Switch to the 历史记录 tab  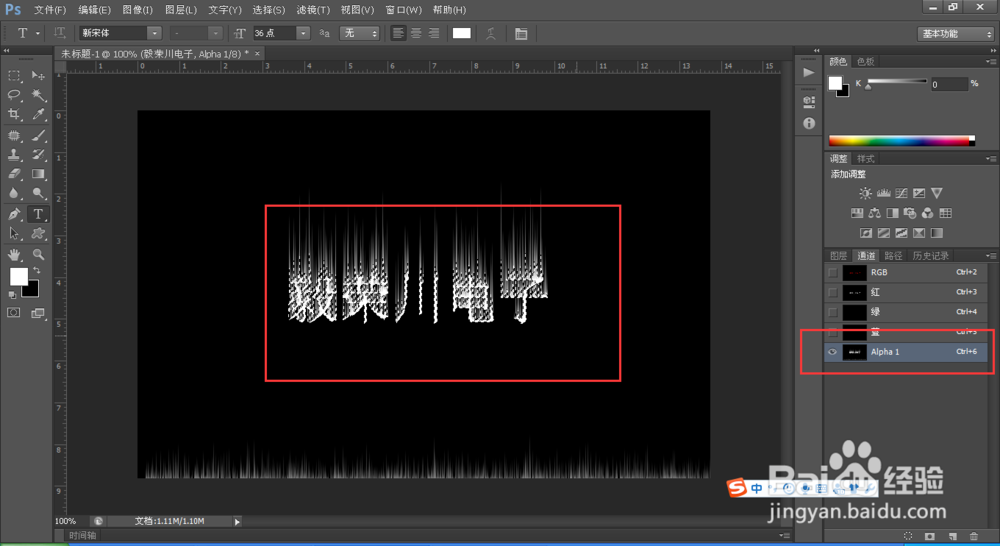point(930,256)
